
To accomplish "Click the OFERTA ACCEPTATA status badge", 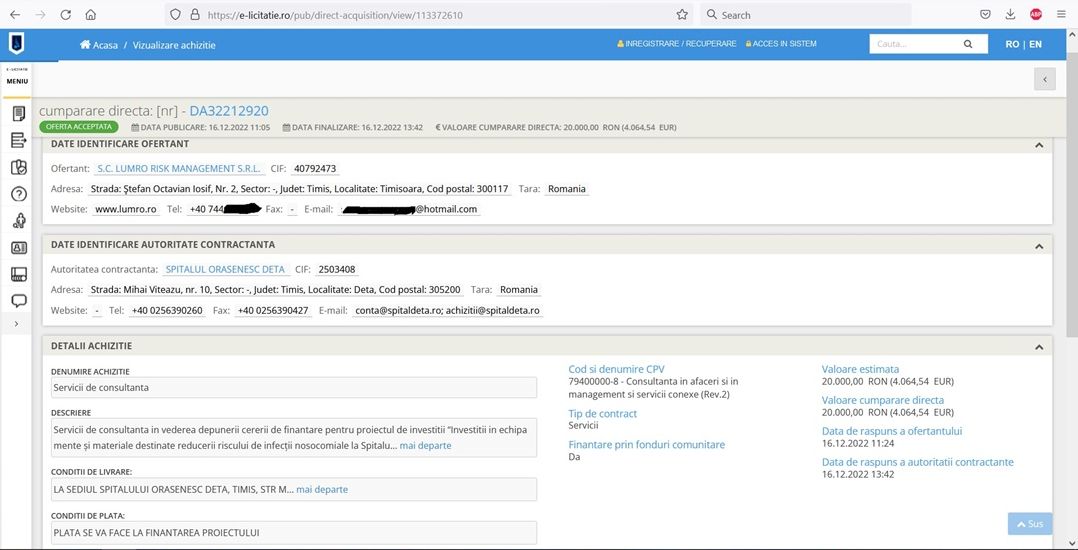I will [79, 126].
